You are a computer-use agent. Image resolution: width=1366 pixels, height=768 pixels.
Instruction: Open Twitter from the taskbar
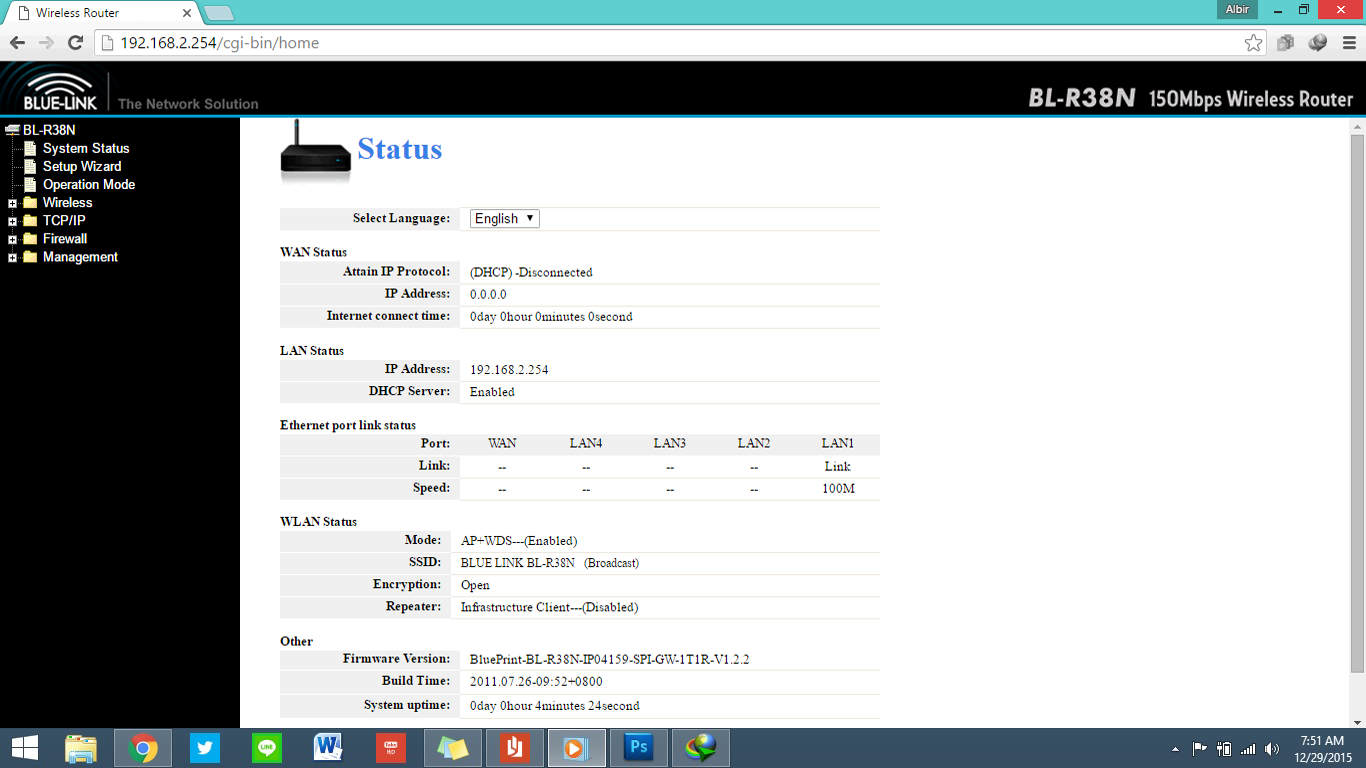tap(205, 748)
